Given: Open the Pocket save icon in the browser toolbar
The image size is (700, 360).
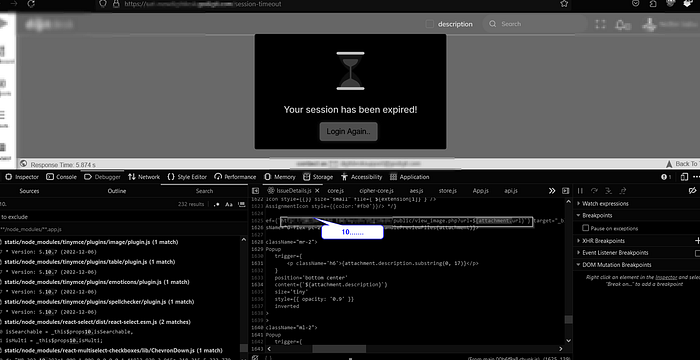Looking at the screenshot, I should click(636, 4).
